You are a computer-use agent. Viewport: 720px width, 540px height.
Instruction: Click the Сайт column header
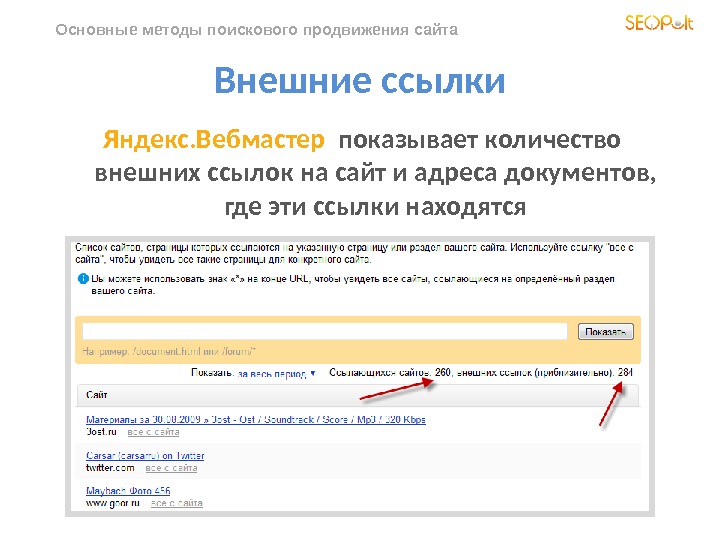(96, 395)
